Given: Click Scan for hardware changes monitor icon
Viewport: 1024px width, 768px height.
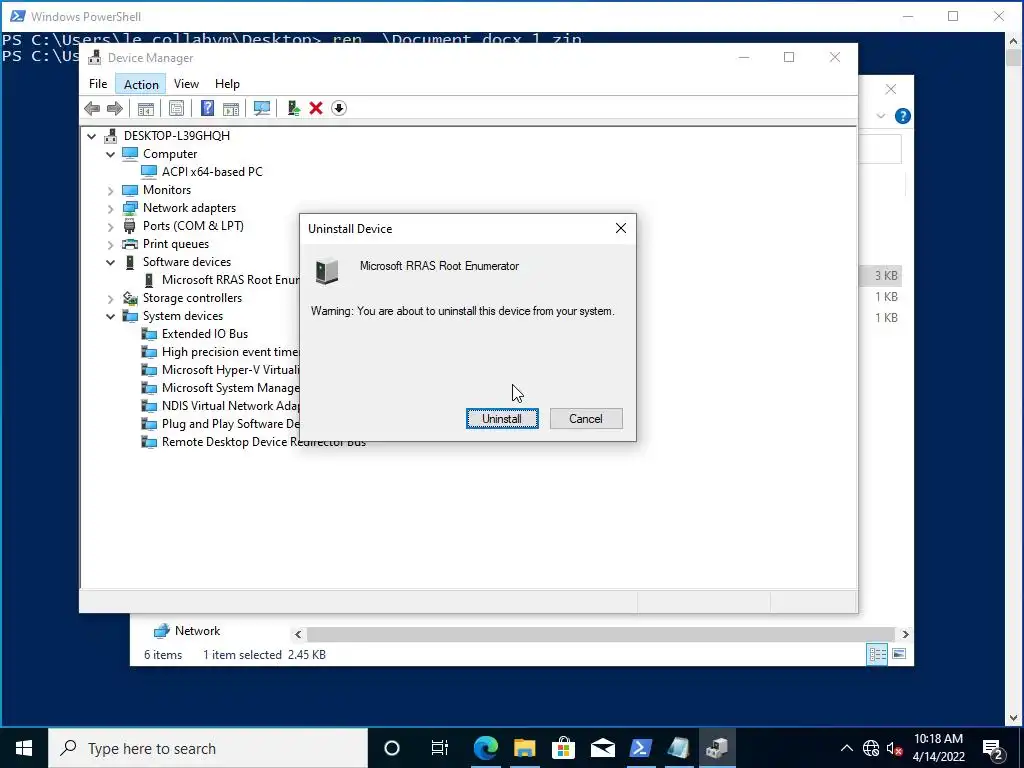Looking at the screenshot, I should [x=262, y=108].
